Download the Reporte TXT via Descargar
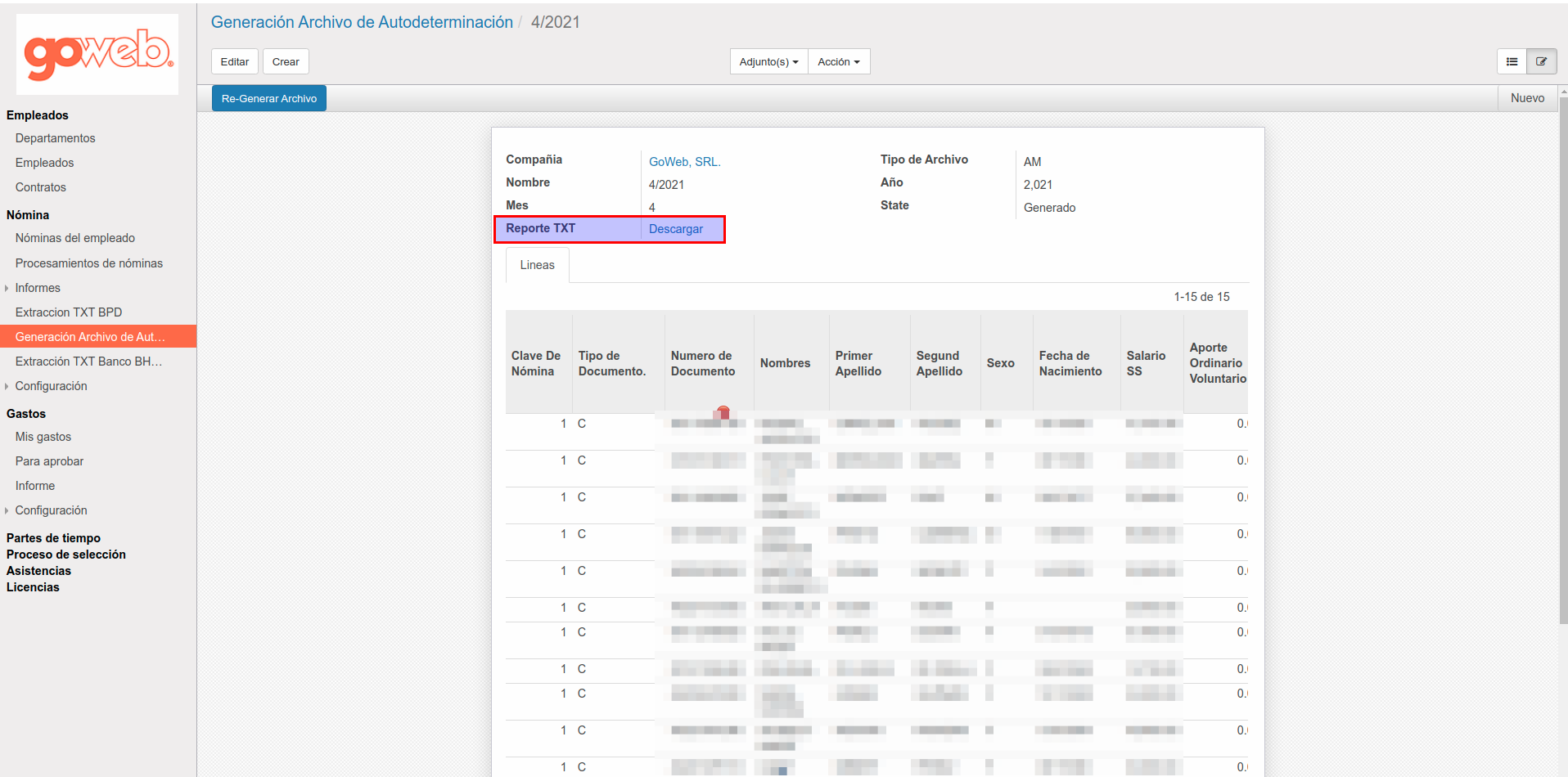 click(676, 229)
